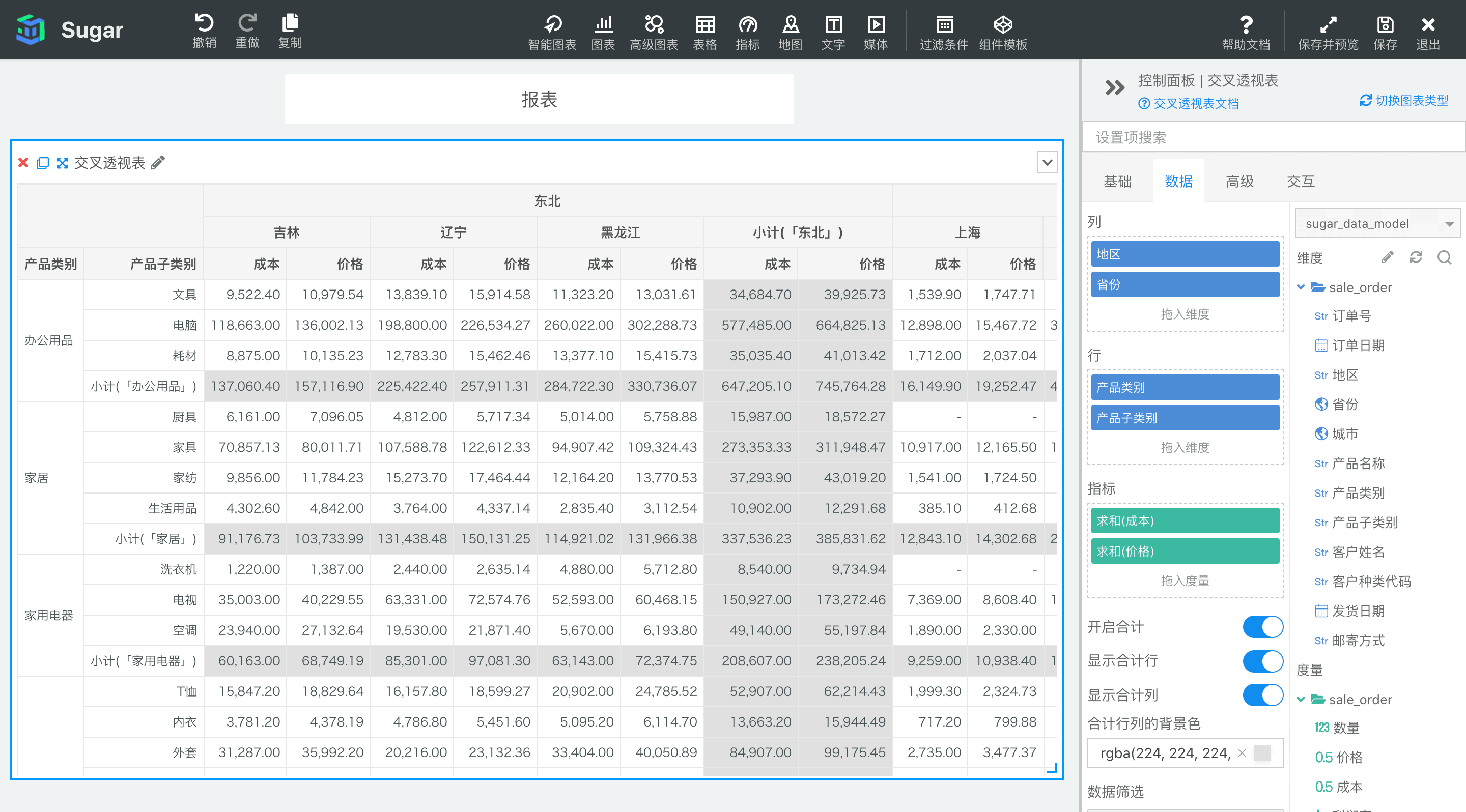Select the 客户姓名 dimension item
The width and height of the screenshot is (1466, 812).
1349,552
